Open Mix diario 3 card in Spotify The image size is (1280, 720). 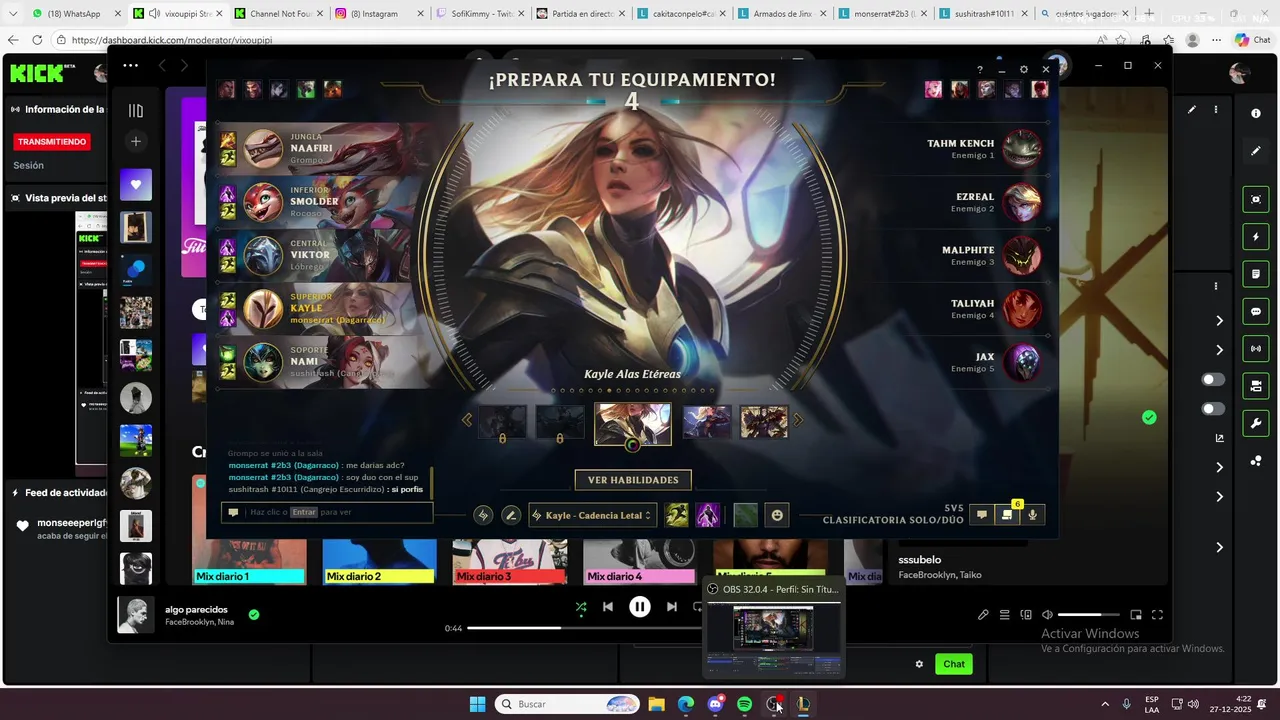pos(510,560)
